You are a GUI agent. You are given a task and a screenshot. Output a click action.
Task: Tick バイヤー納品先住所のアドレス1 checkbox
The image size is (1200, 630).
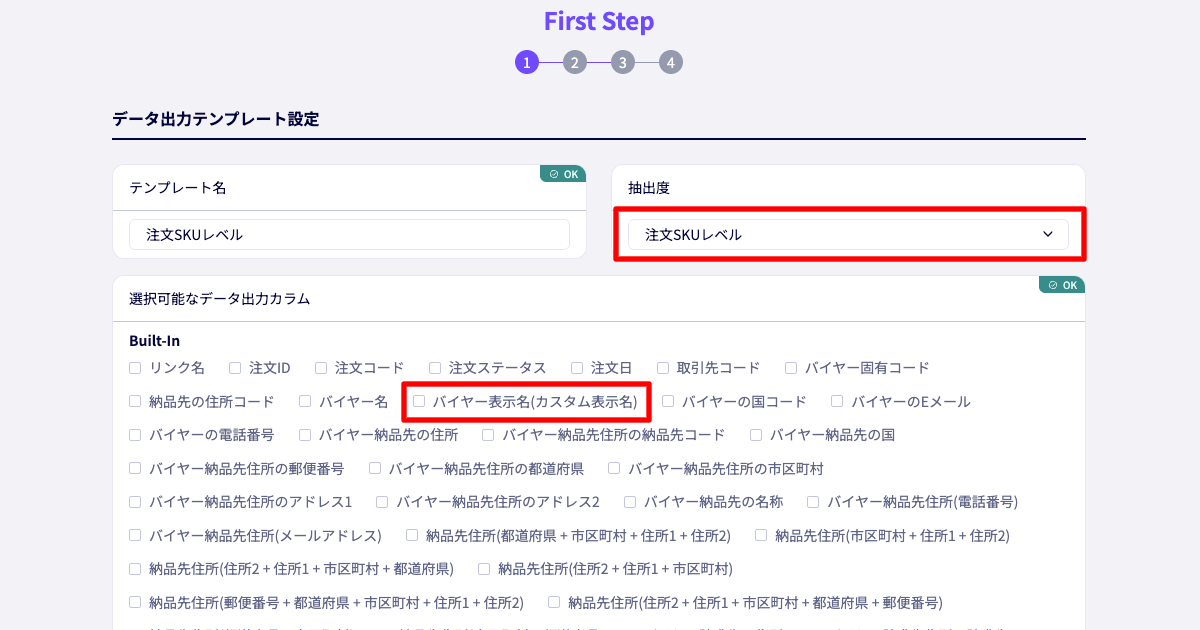coord(135,502)
